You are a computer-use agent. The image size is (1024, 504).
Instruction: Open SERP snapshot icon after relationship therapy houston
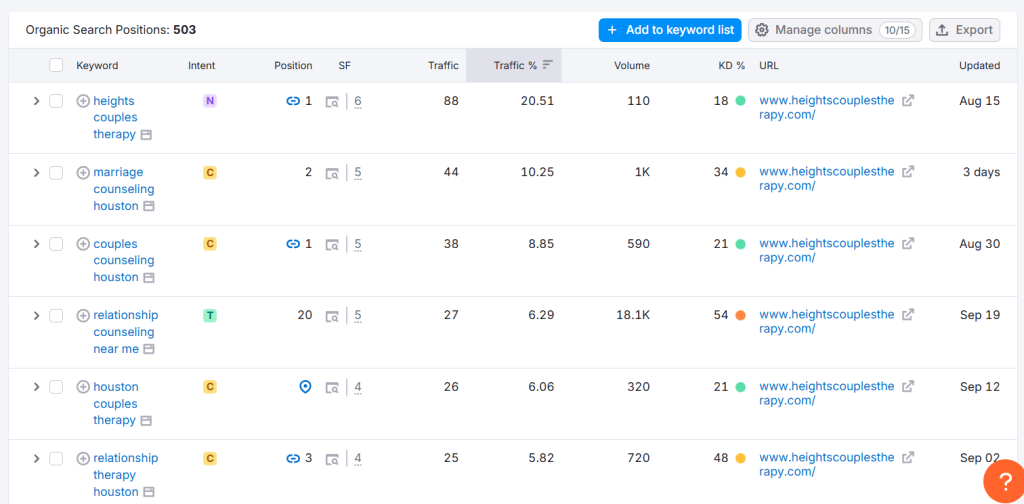tap(150, 492)
